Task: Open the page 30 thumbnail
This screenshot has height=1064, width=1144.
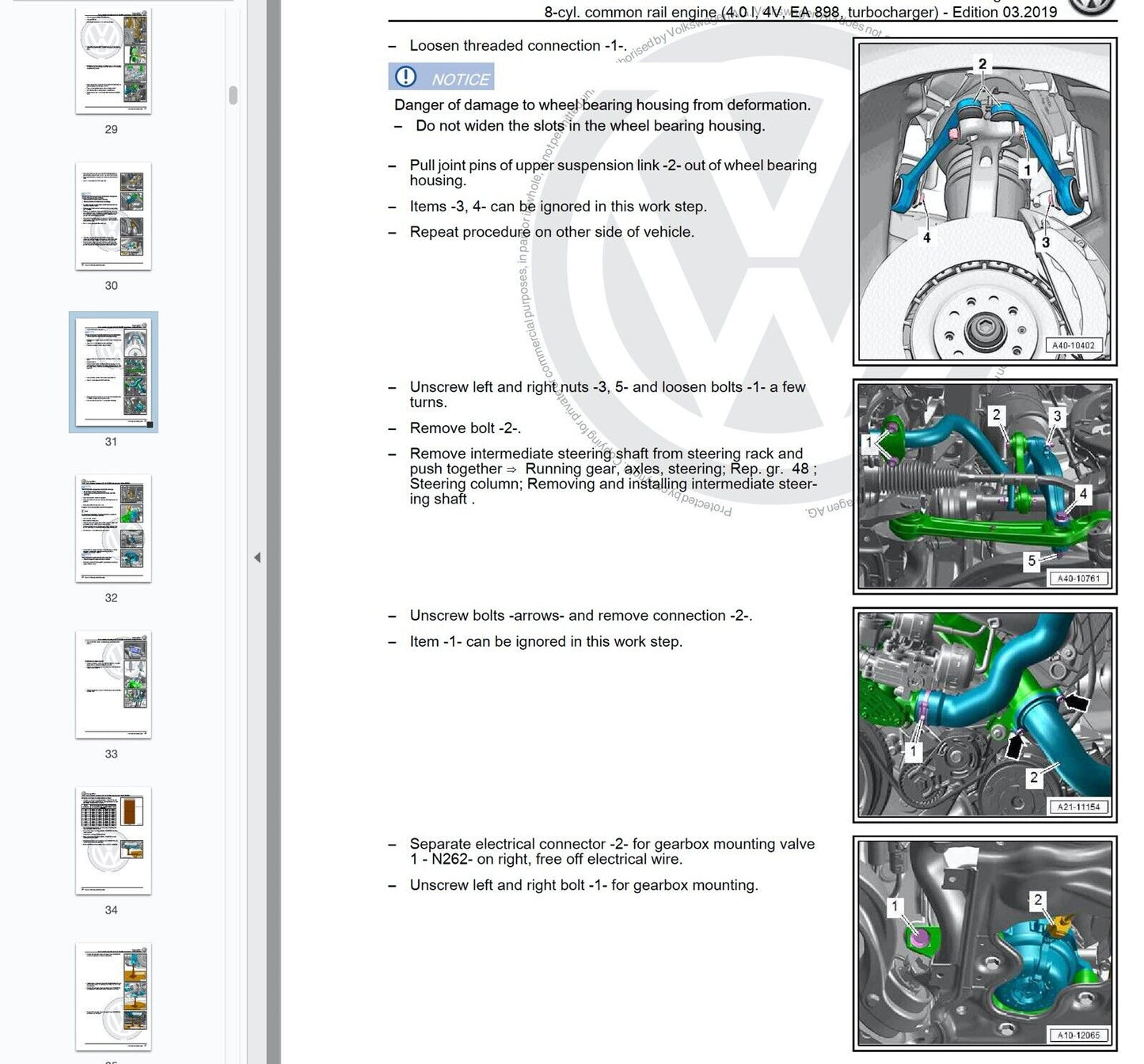Action: 113,216
